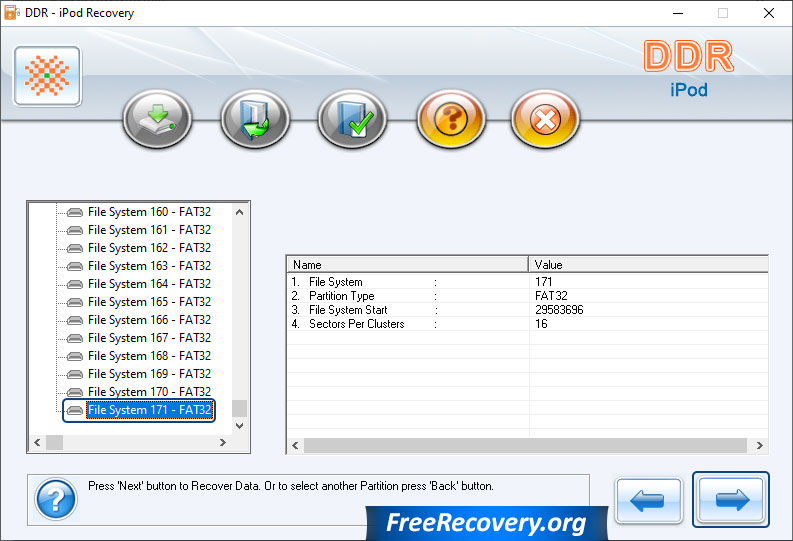Click drive icon beside File System 164
Viewport: 793px width, 541px height.
(x=75, y=284)
